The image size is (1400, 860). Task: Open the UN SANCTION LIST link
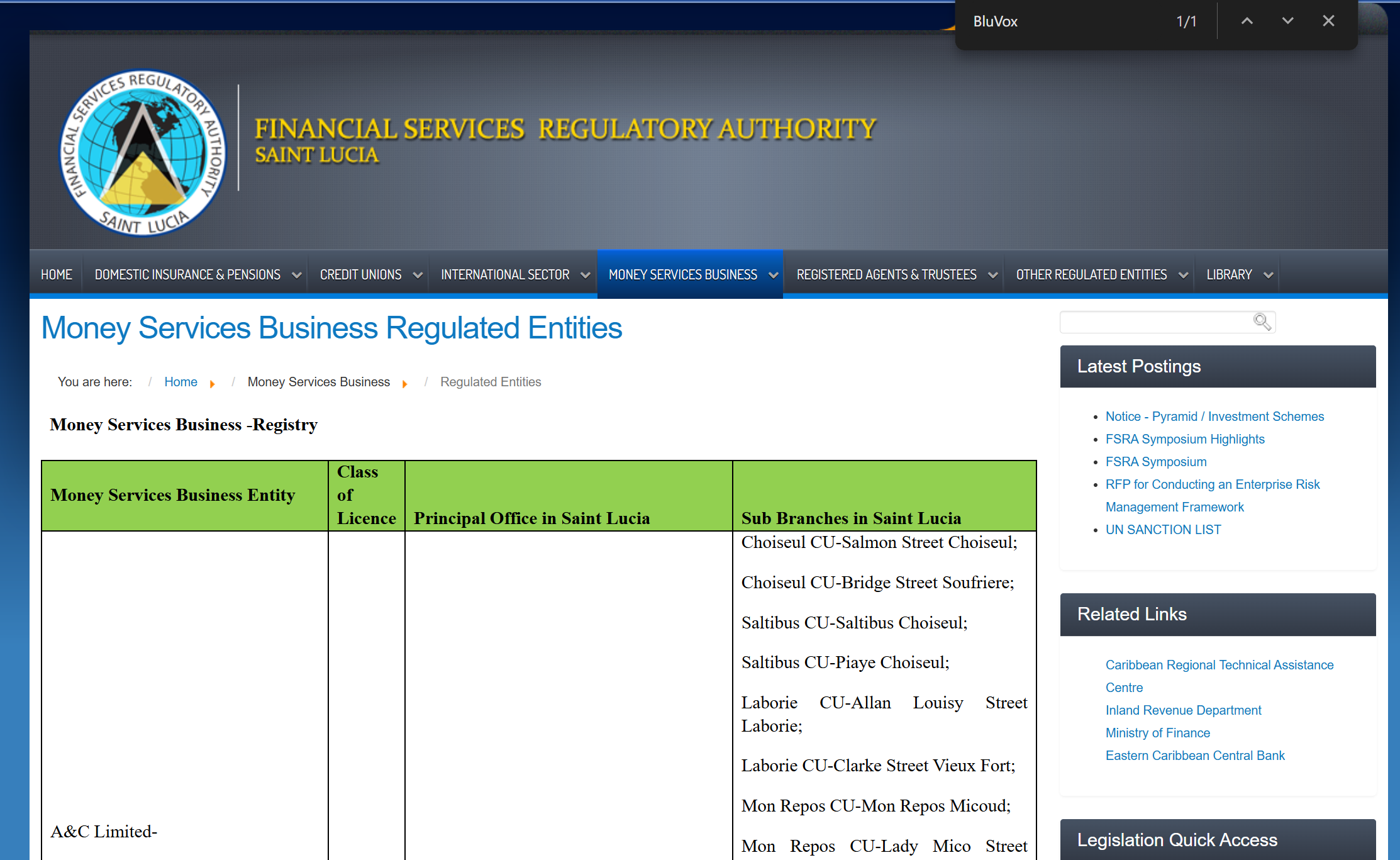click(x=1163, y=530)
